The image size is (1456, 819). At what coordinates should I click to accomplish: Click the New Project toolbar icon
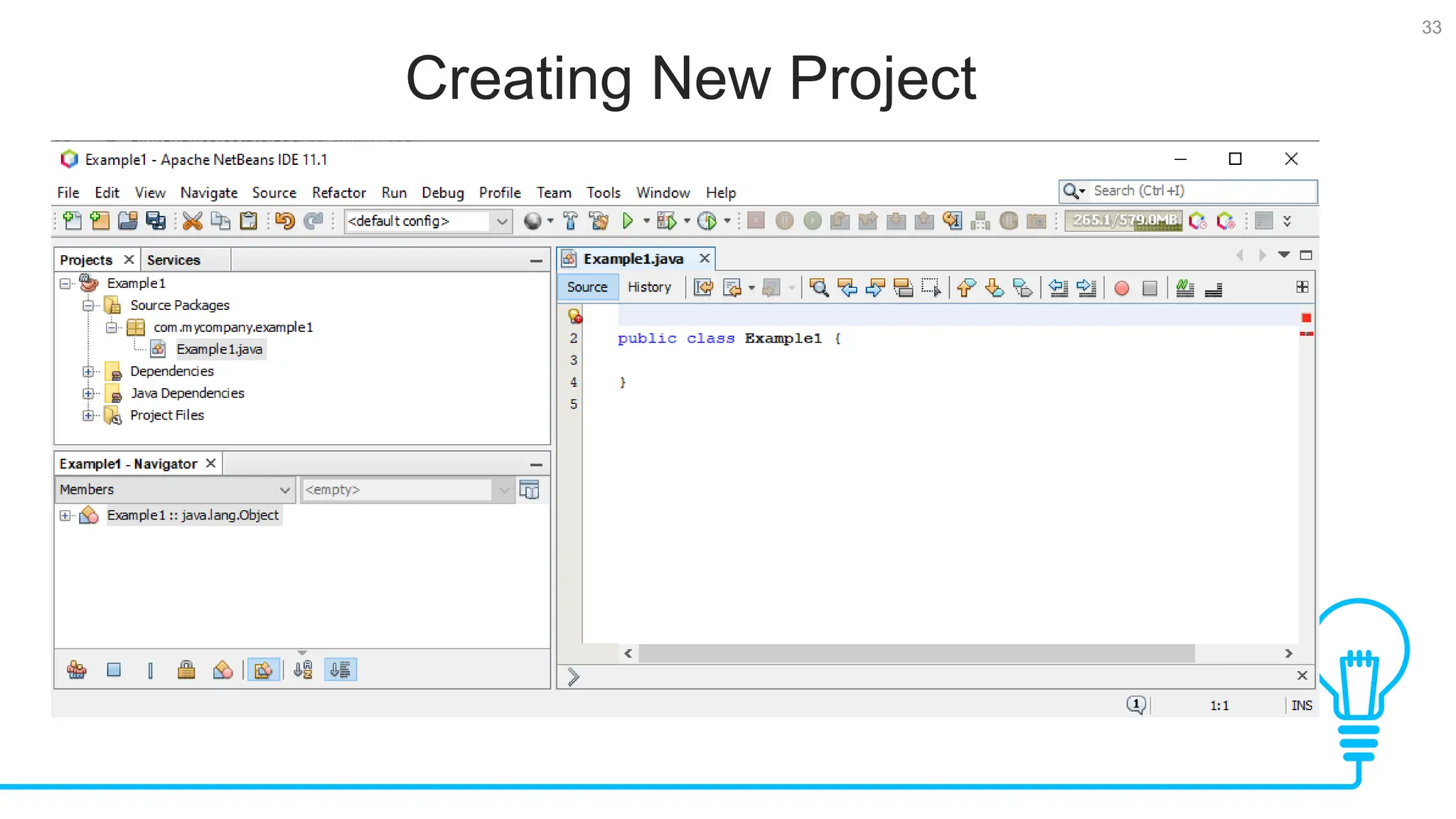(x=100, y=221)
